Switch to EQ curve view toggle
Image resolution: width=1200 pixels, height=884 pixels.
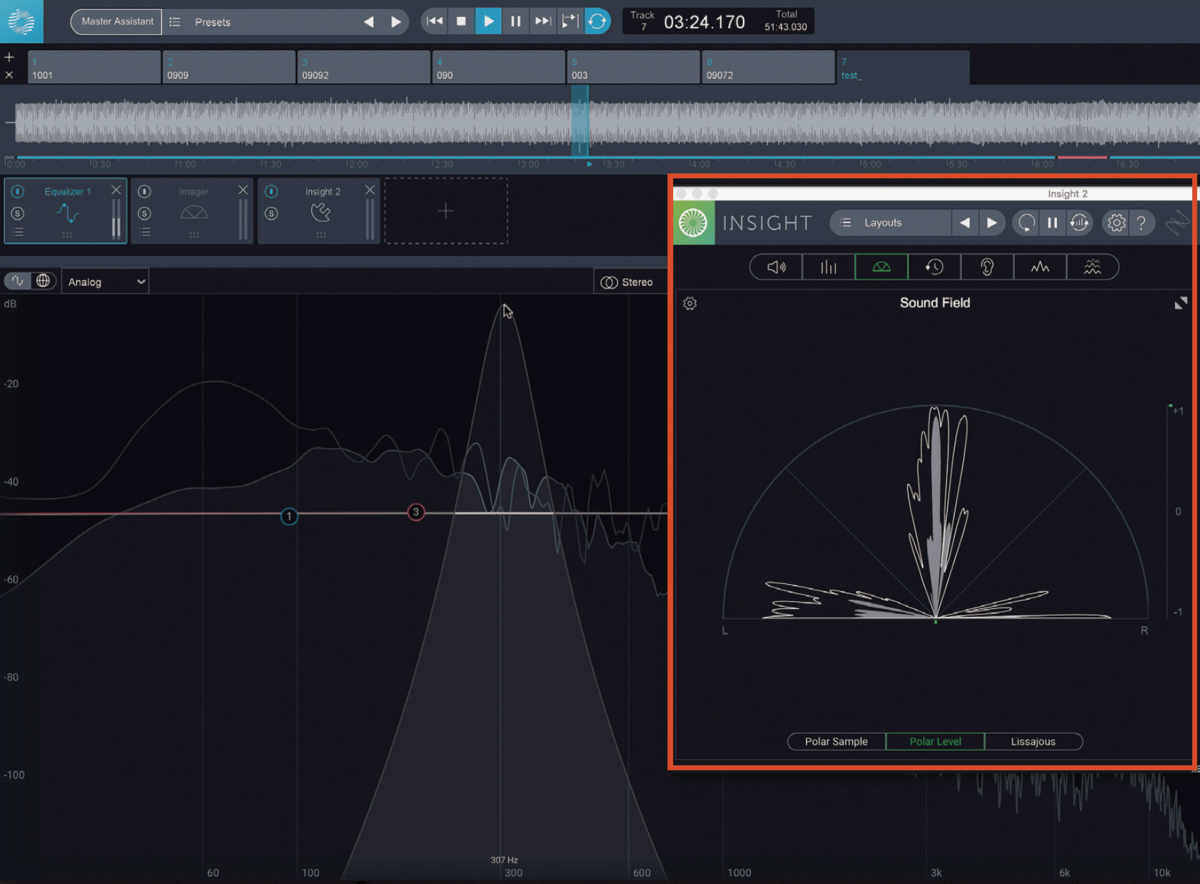(18, 282)
